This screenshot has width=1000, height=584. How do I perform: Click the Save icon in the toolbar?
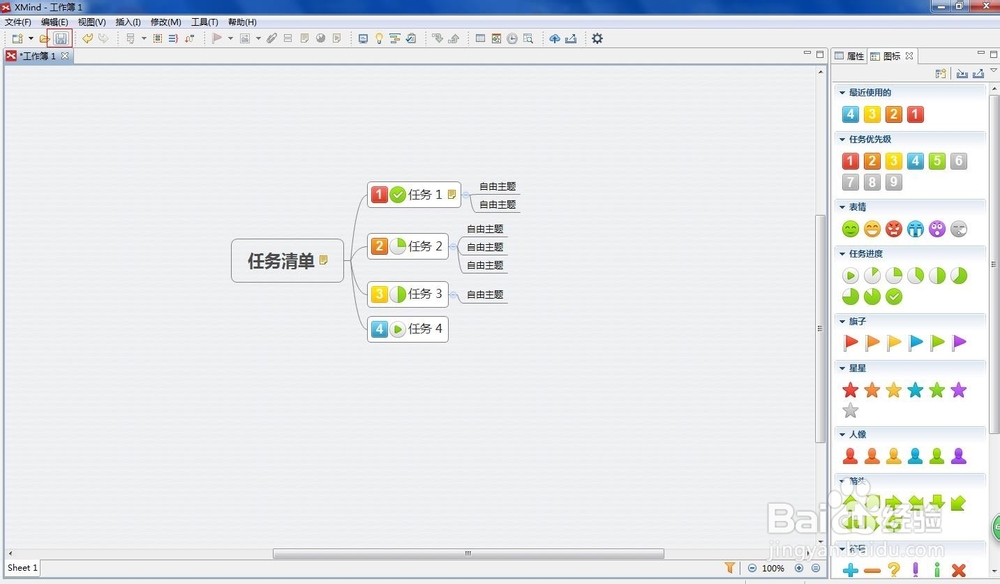point(61,39)
